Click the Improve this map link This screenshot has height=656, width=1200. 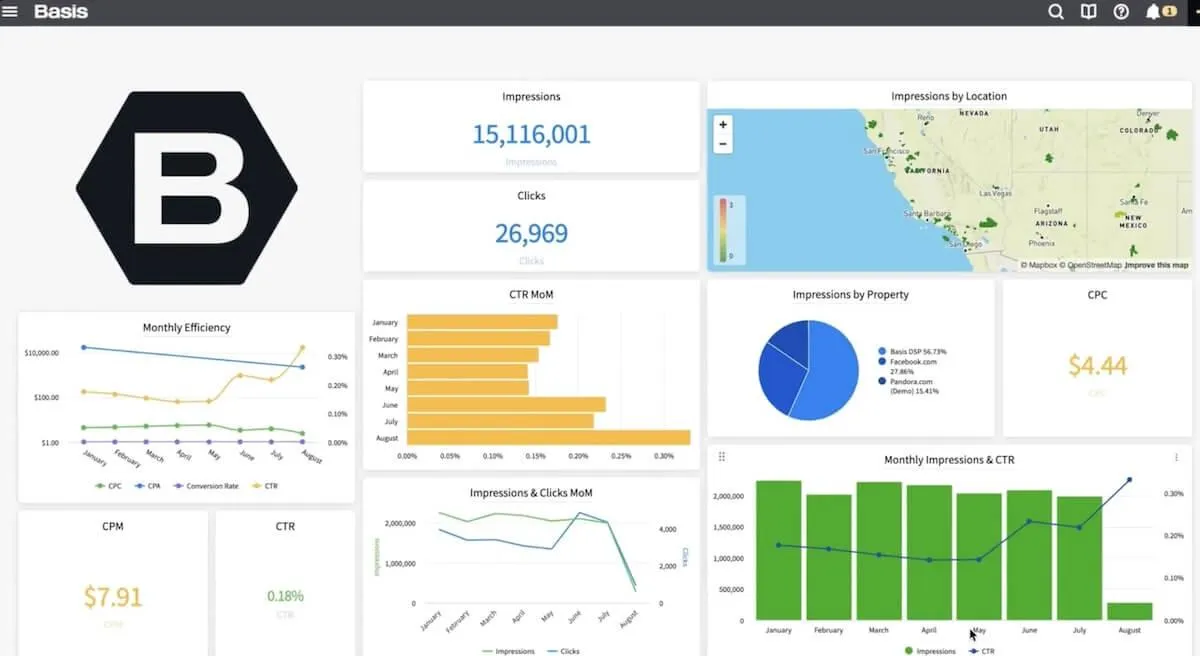click(x=1157, y=265)
